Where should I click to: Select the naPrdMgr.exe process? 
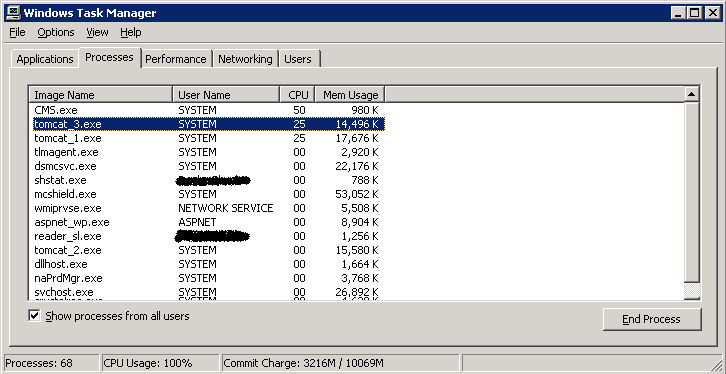[208, 278]
